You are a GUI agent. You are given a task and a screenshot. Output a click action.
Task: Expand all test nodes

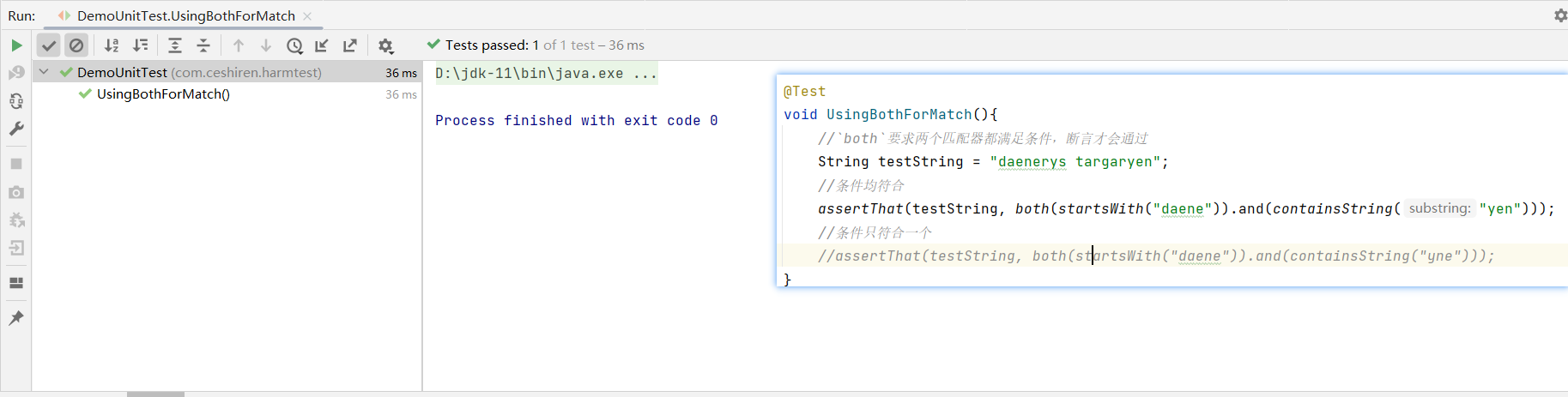(175, 45)
